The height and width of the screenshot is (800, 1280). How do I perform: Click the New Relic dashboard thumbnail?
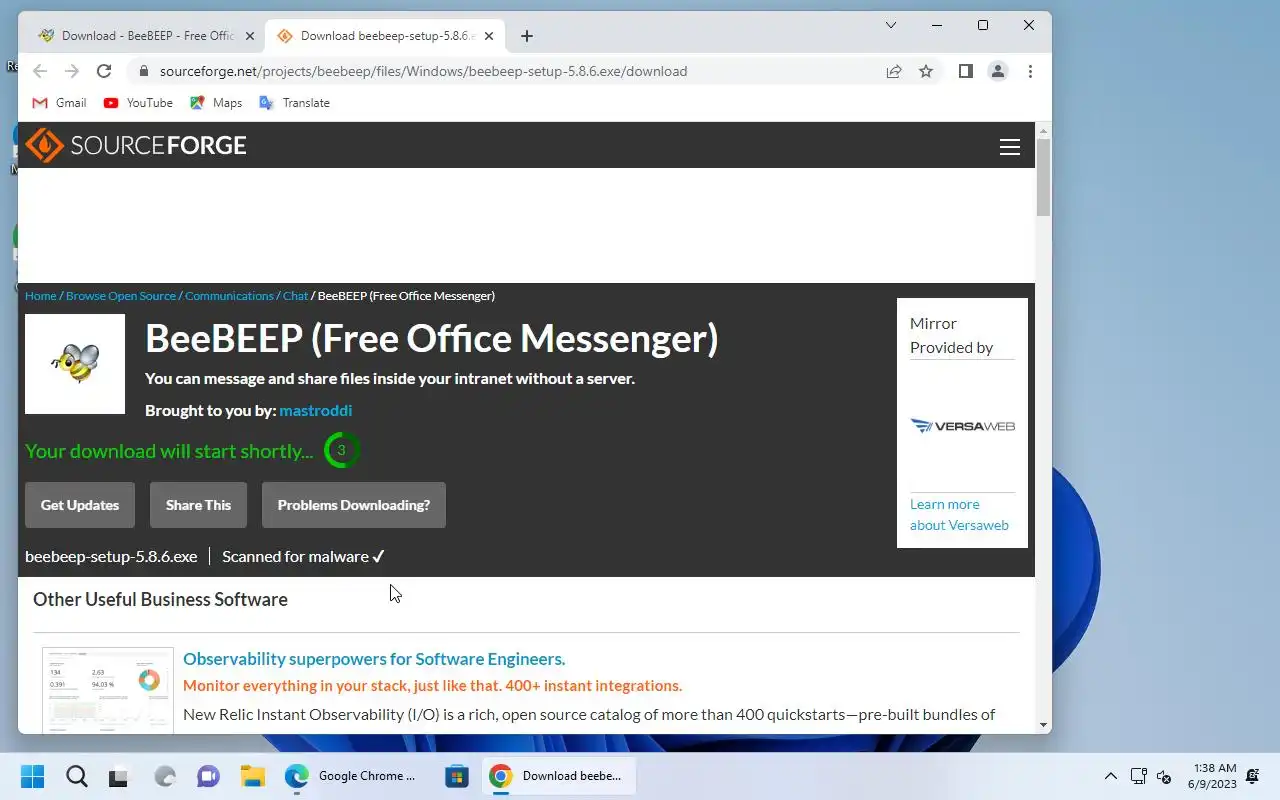pos(108,691)
